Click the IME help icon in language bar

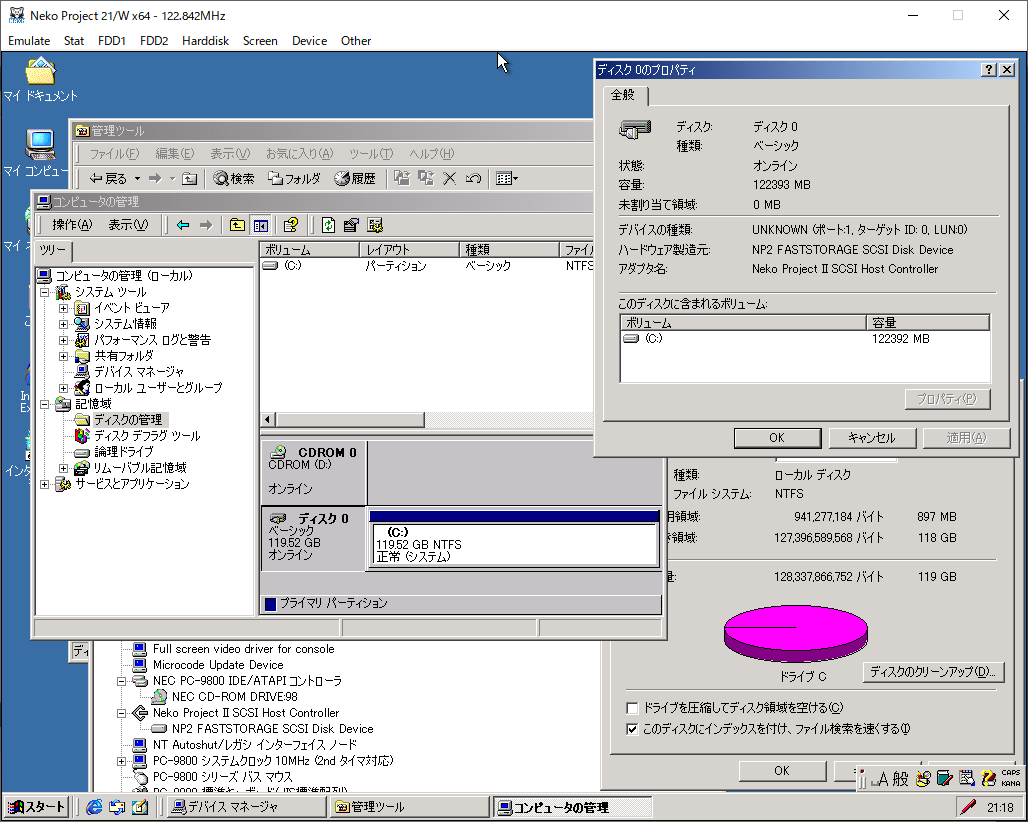coord(988,778)
